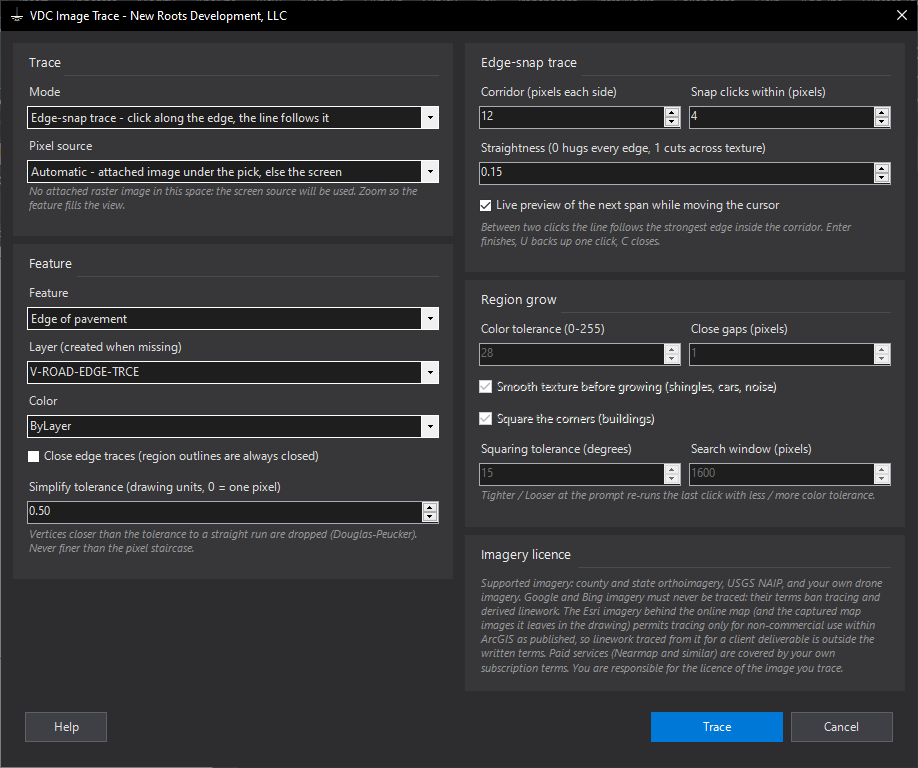Decrease Snap clicks within value
The image size is (918, 768).
[882, 122]
